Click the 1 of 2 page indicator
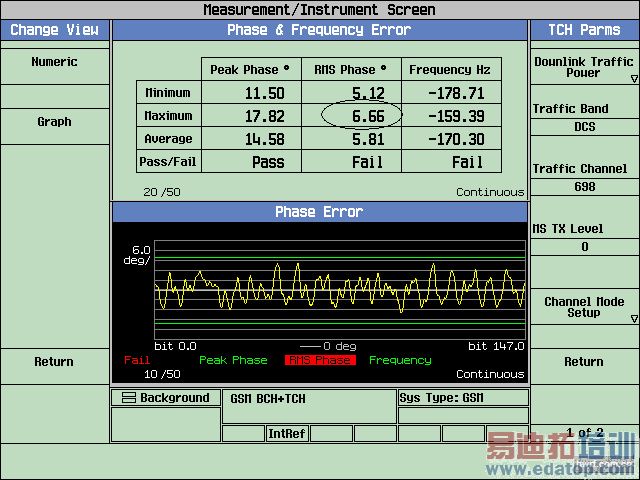 pos(584,433)
